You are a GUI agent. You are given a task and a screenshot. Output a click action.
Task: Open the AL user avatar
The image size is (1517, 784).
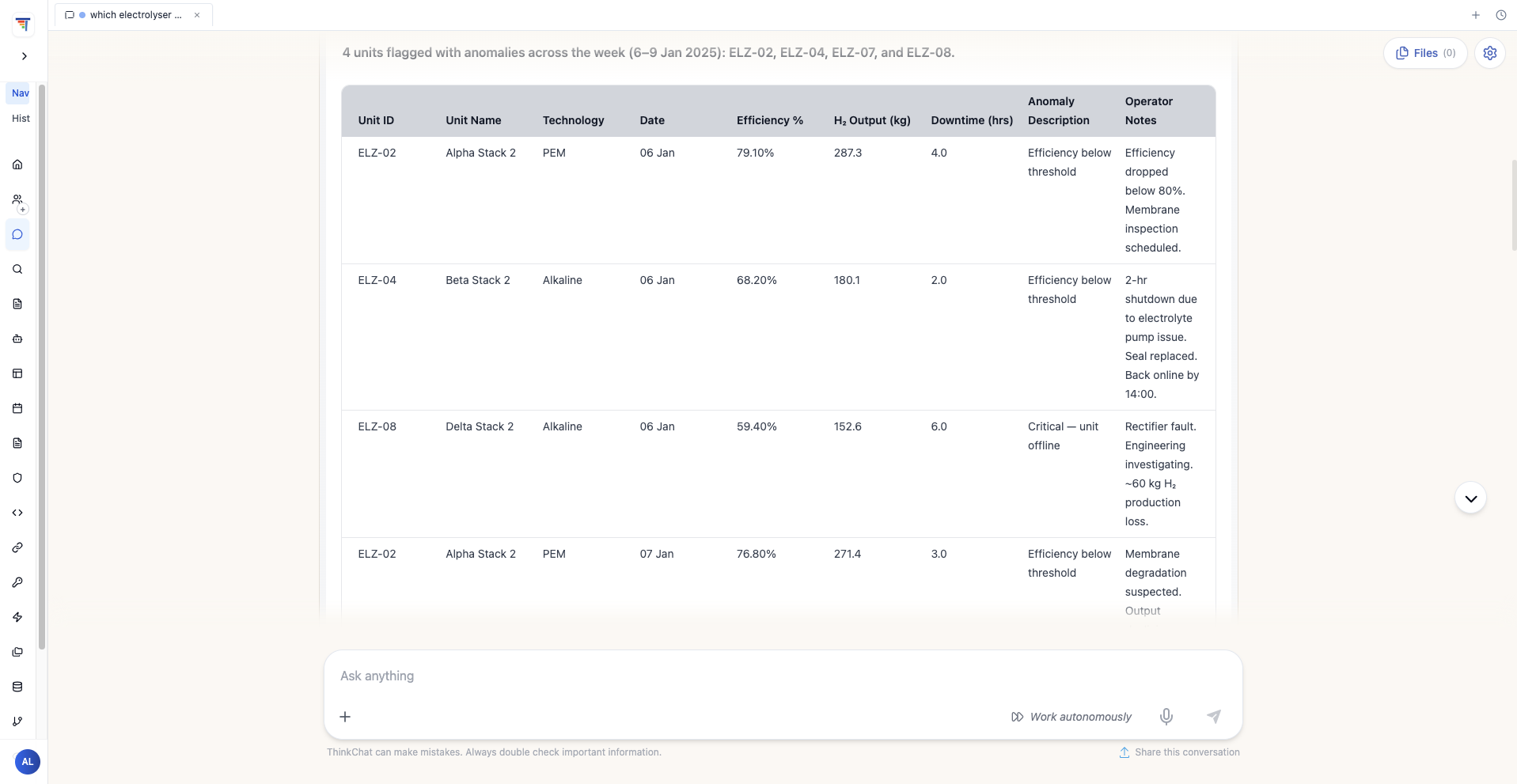point(28,762)
